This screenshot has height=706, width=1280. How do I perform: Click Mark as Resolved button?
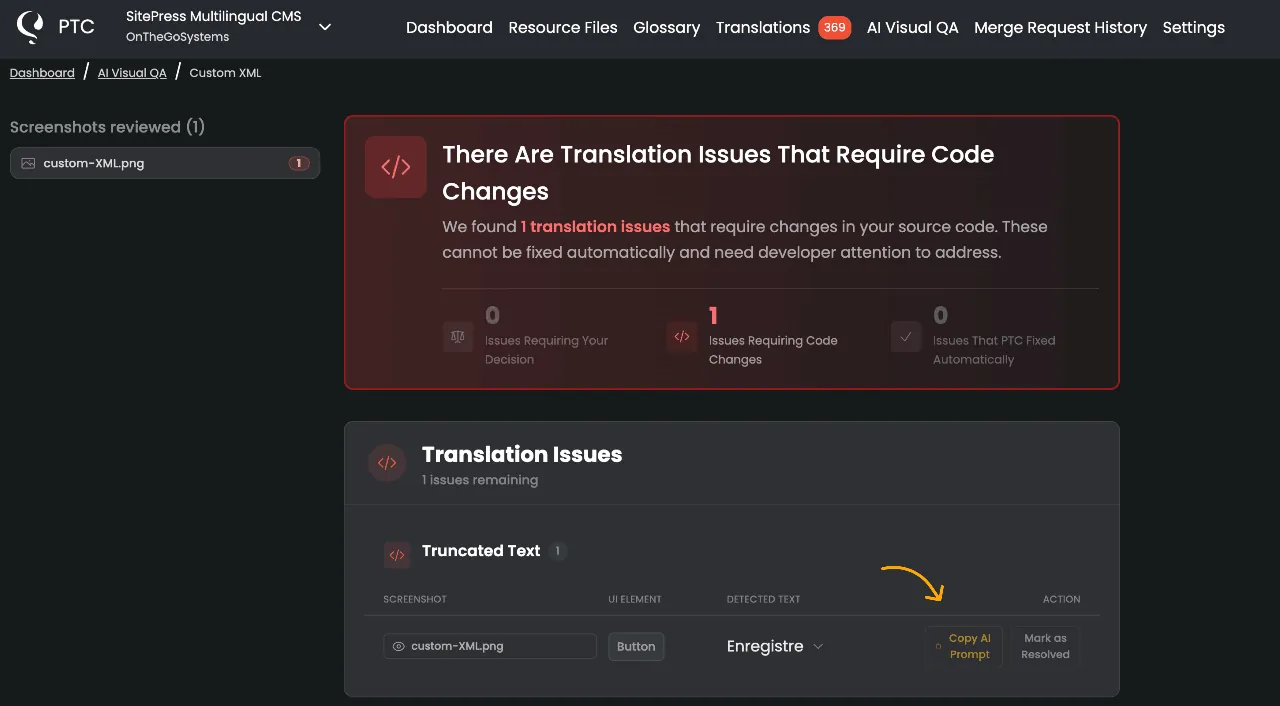pos(1045,646)
